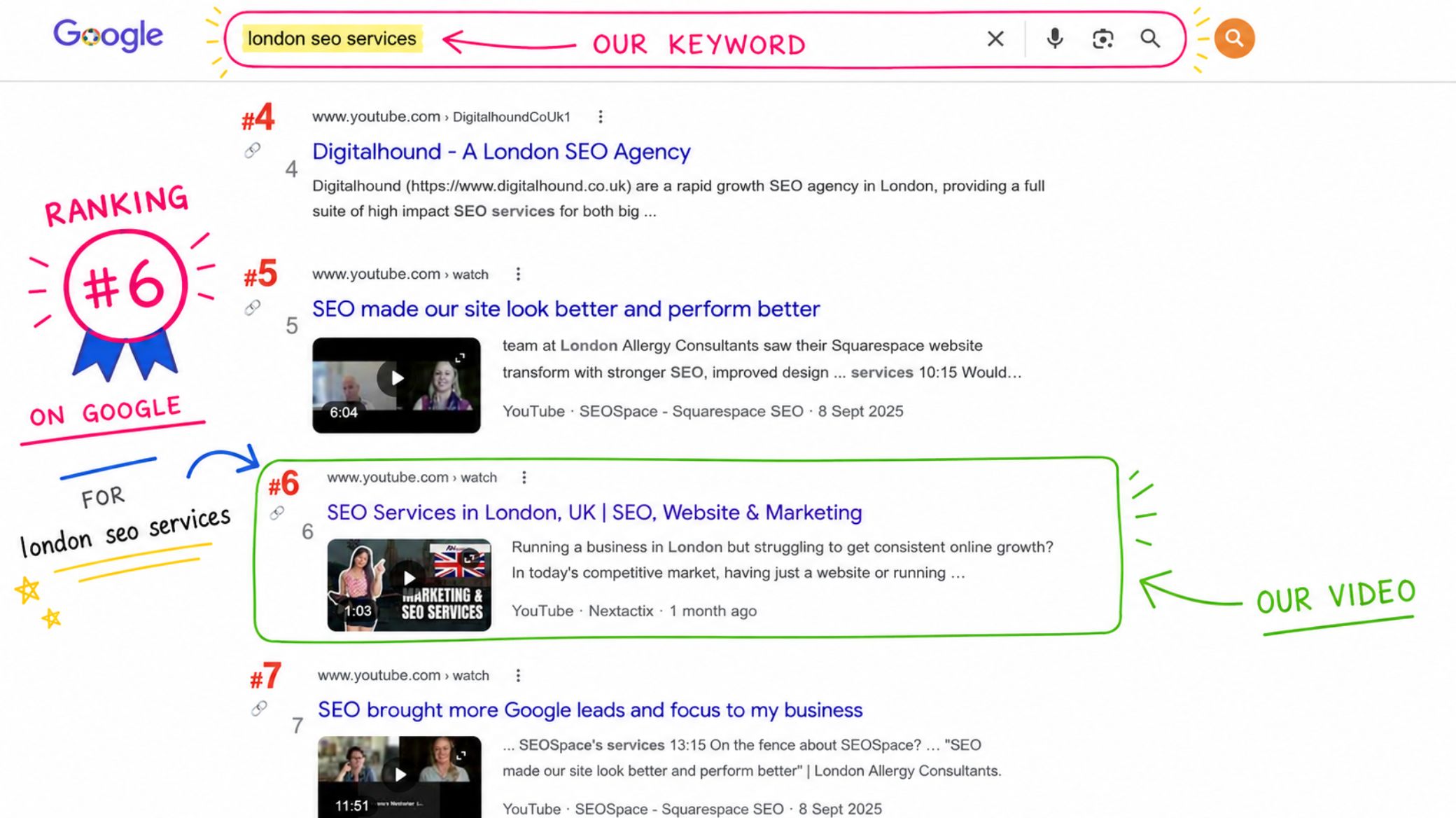The width and height of the screenshot is (1456, 818).
Task: Click snippet starting Running a business in London
Action: point(783,560)
